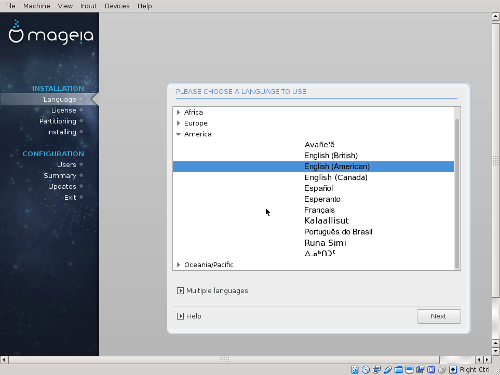Expand the Oceania/Pacific language group
The width and height of the screenshot is (500, 375).
[179, 265]
